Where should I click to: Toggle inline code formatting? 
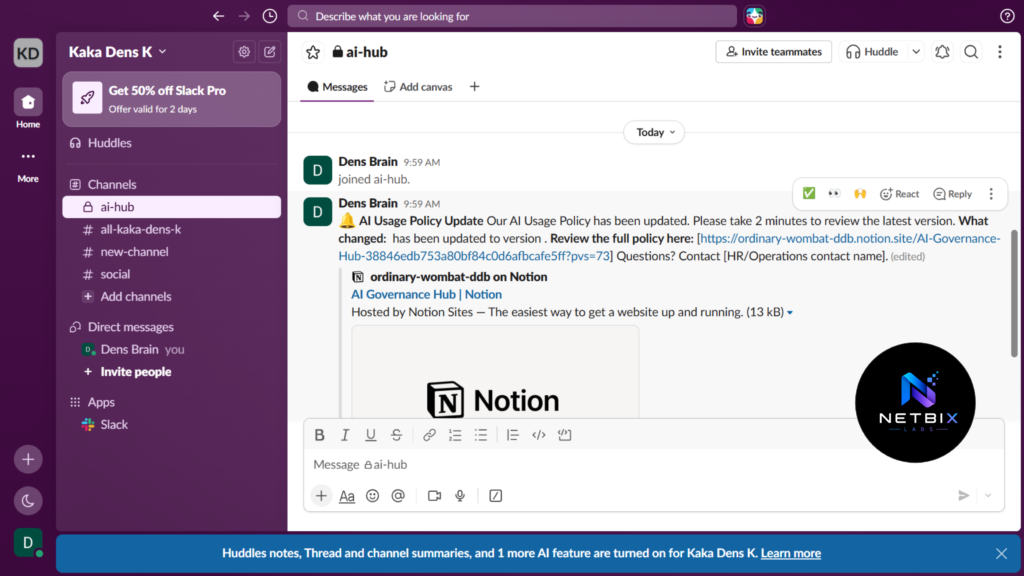(x=539, y=435)
